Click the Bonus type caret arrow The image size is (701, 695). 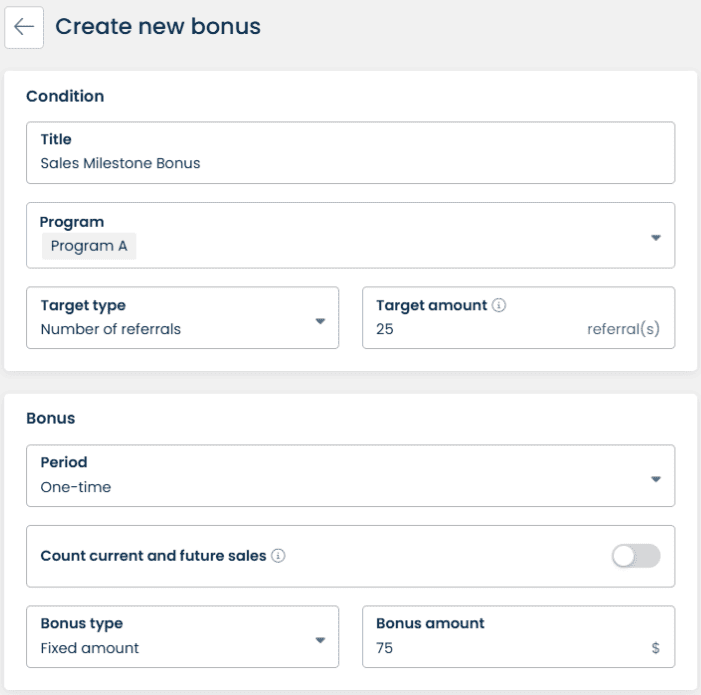pyautogui.click(x=320, y=640)
